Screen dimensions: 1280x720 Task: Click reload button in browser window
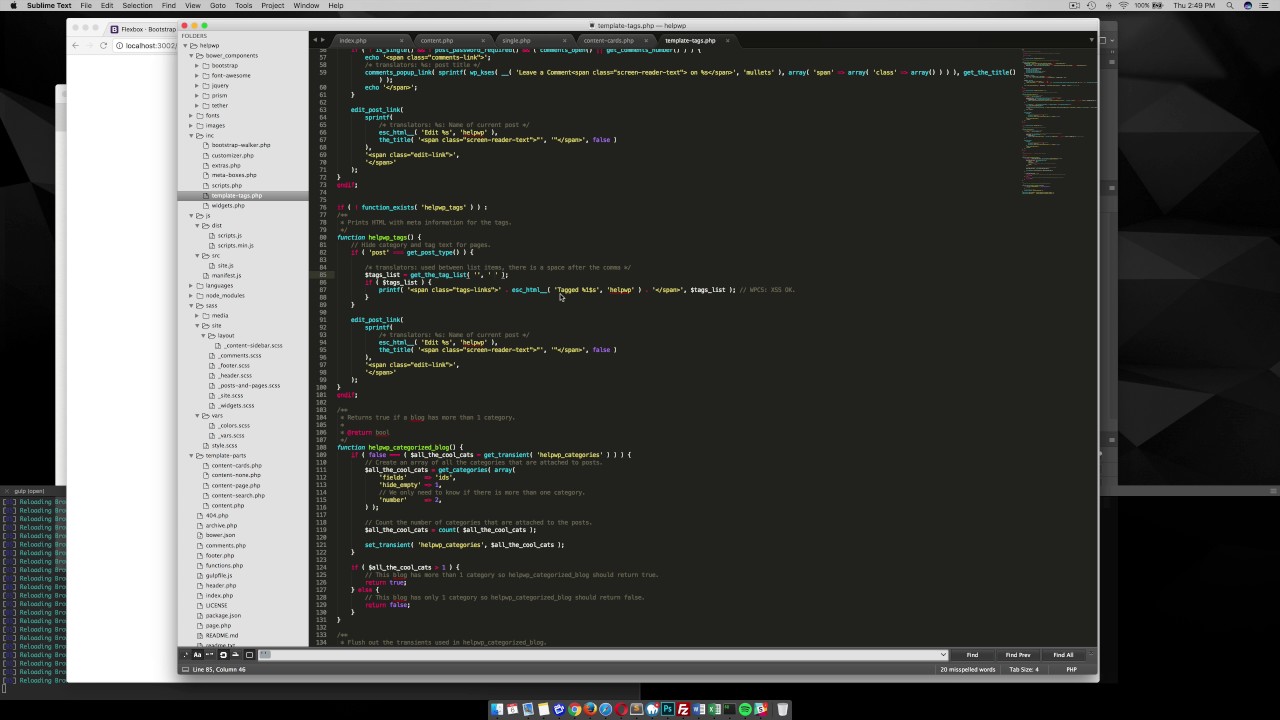[103, 46]
